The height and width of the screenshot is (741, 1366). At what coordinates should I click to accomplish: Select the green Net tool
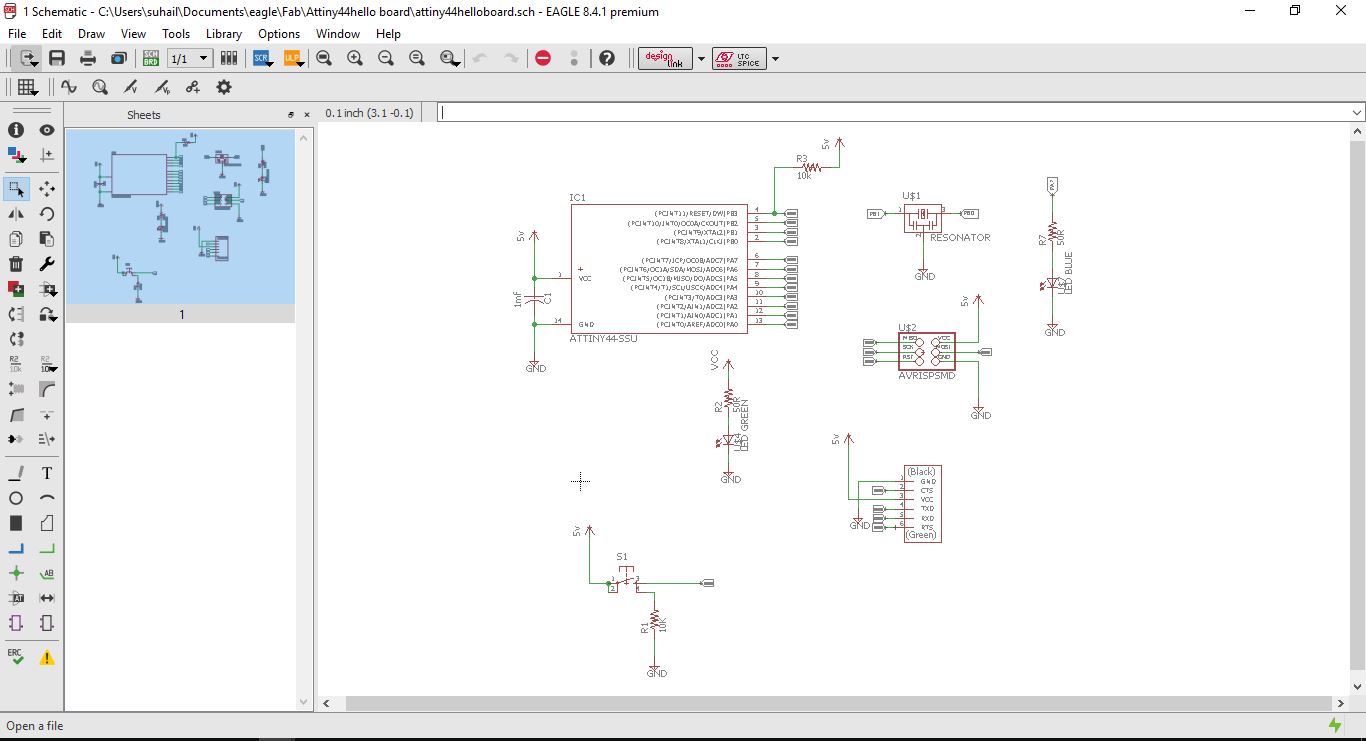47,548
